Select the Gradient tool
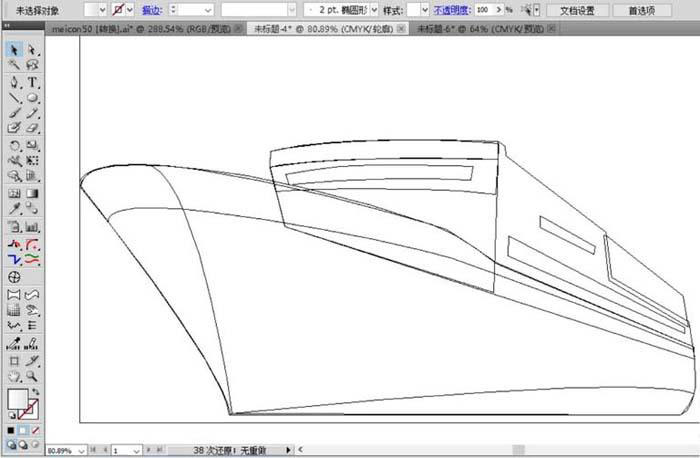700x458 pixels. (x=32, y=193)
